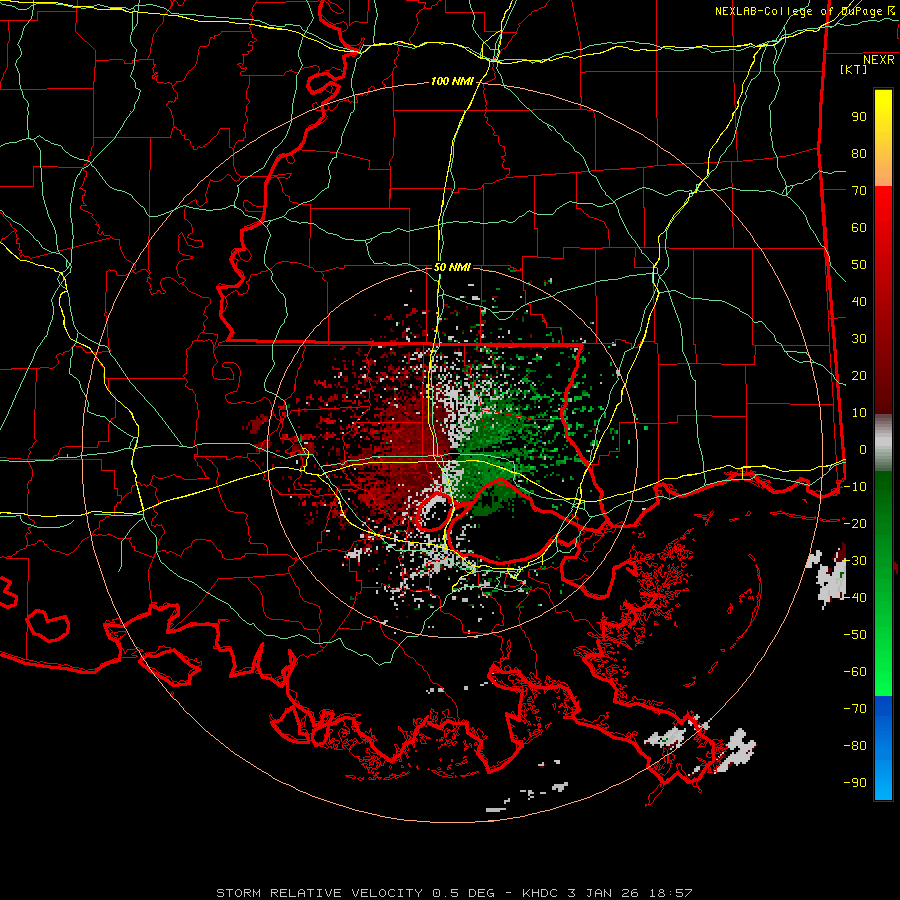The image size is (900, 900).
Task: Click the positive 20 knot scale value
Action: (x=859, y=376)
